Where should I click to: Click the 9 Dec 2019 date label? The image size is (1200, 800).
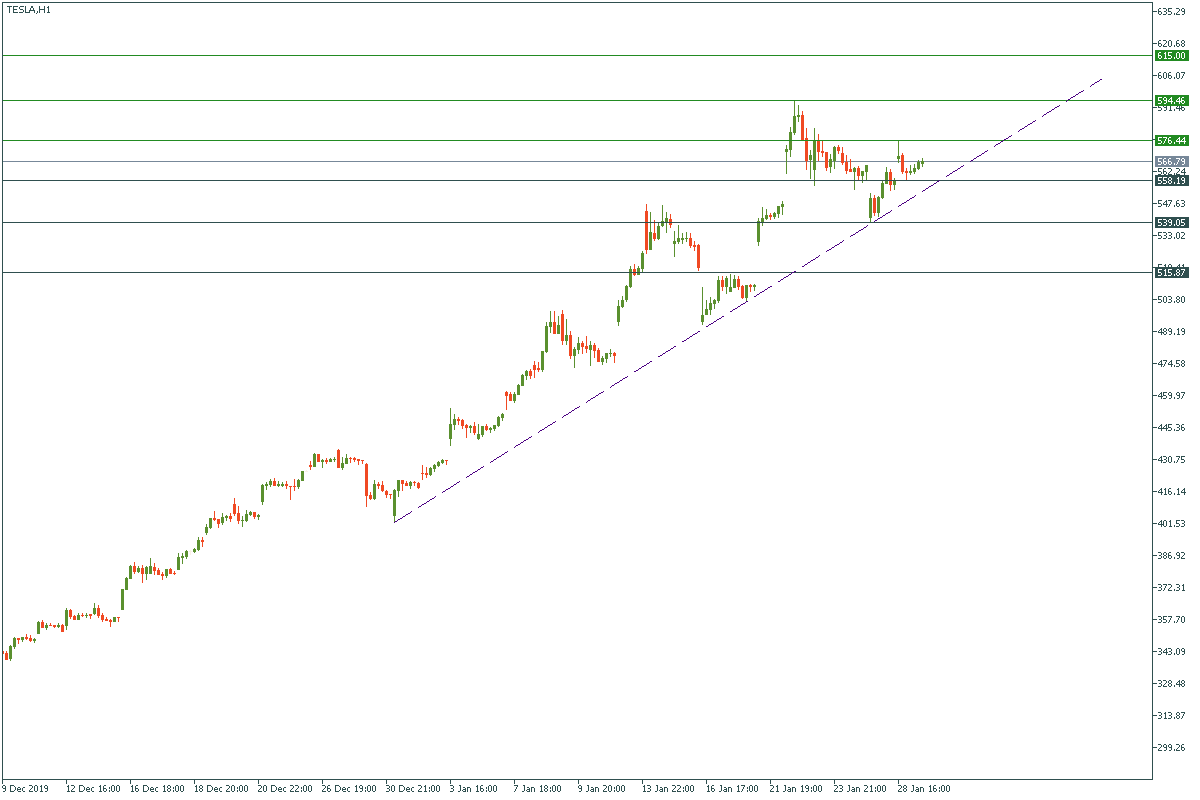[x=25, y=788]
